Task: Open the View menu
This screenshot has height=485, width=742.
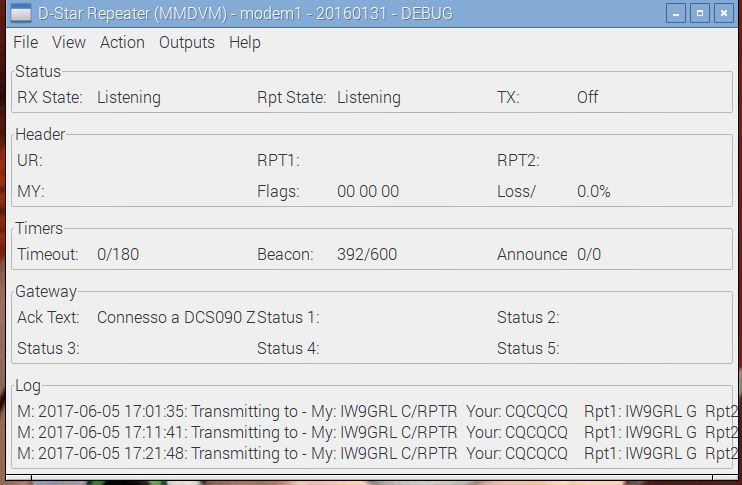Action: coord(69,43)
